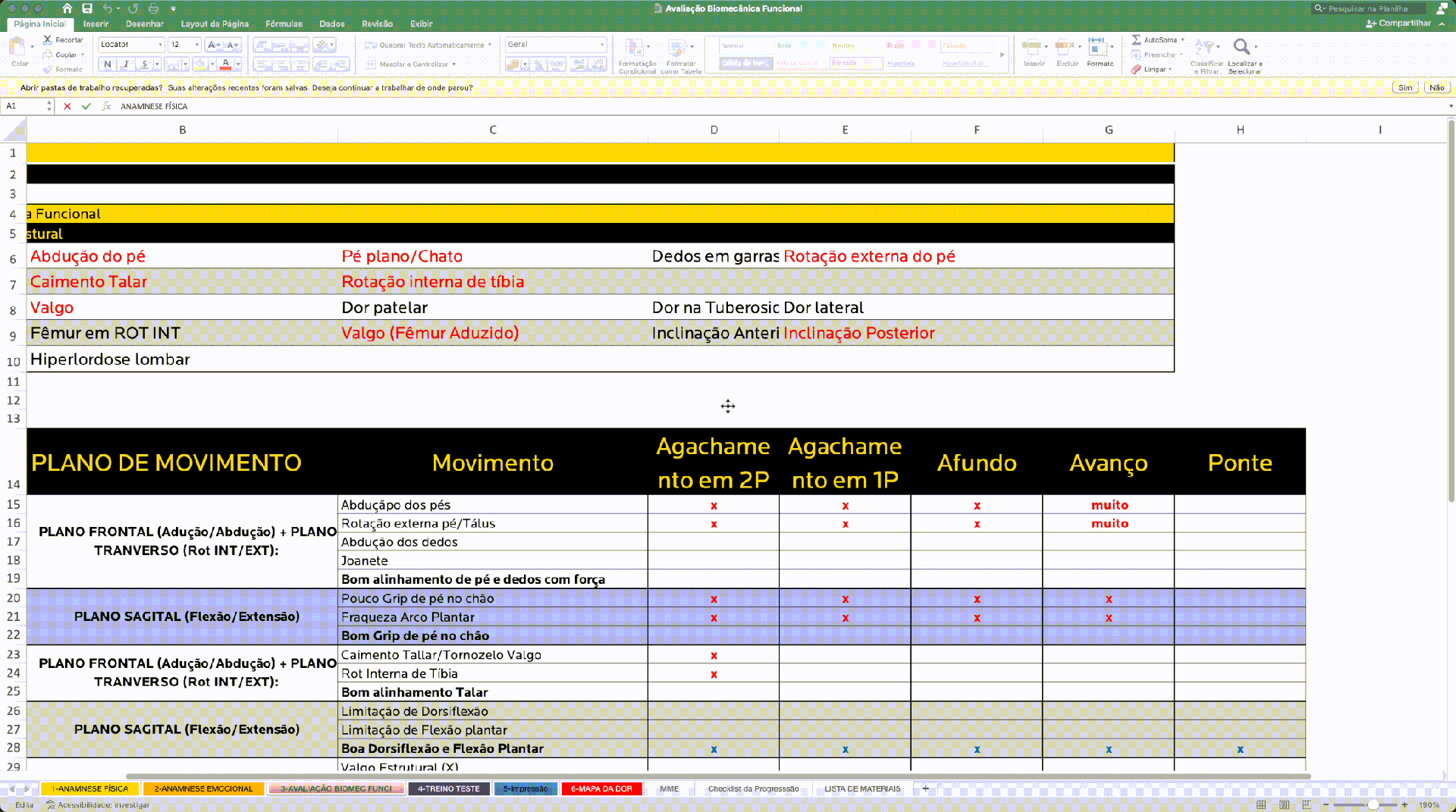Click the zoom slider in status bar
This screenshot has height=812, width=1456.
pyautogui.click(x=1373, y=804)
